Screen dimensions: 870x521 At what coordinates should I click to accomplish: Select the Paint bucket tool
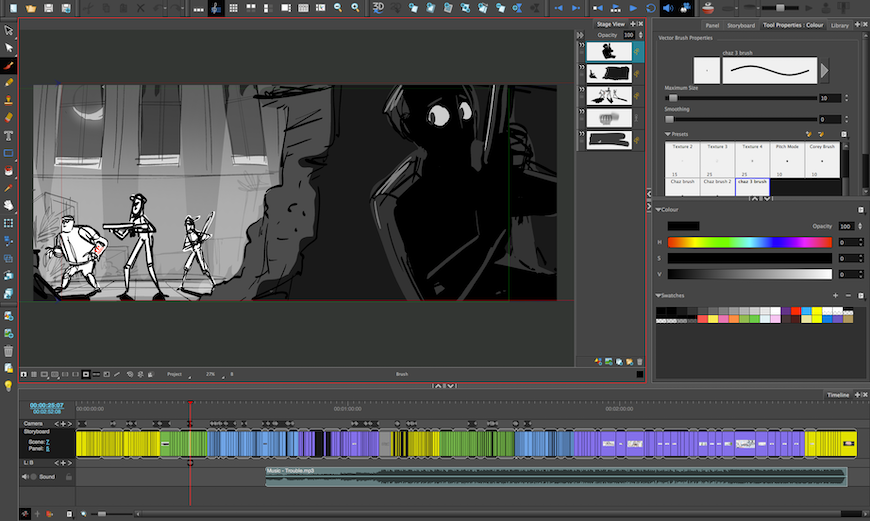(x=8, y=171)
